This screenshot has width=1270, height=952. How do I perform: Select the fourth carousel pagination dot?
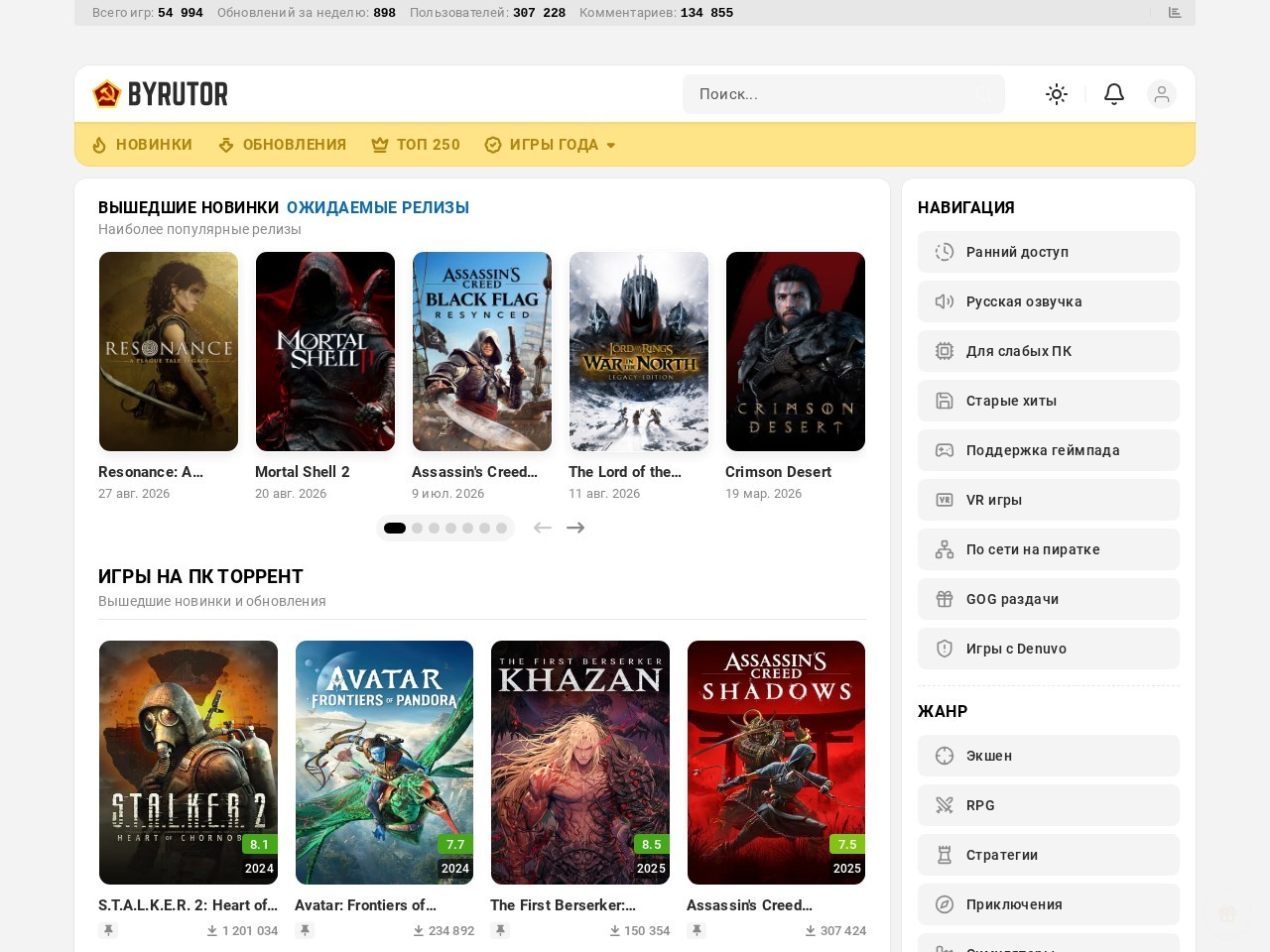(451, 528)
